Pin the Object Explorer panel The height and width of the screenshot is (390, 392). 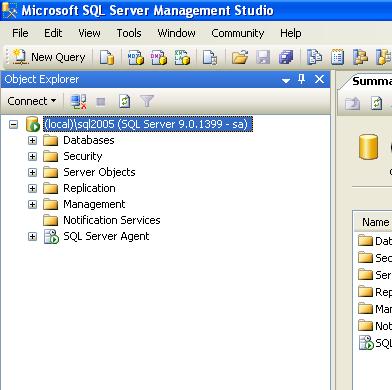click(301, 79)
